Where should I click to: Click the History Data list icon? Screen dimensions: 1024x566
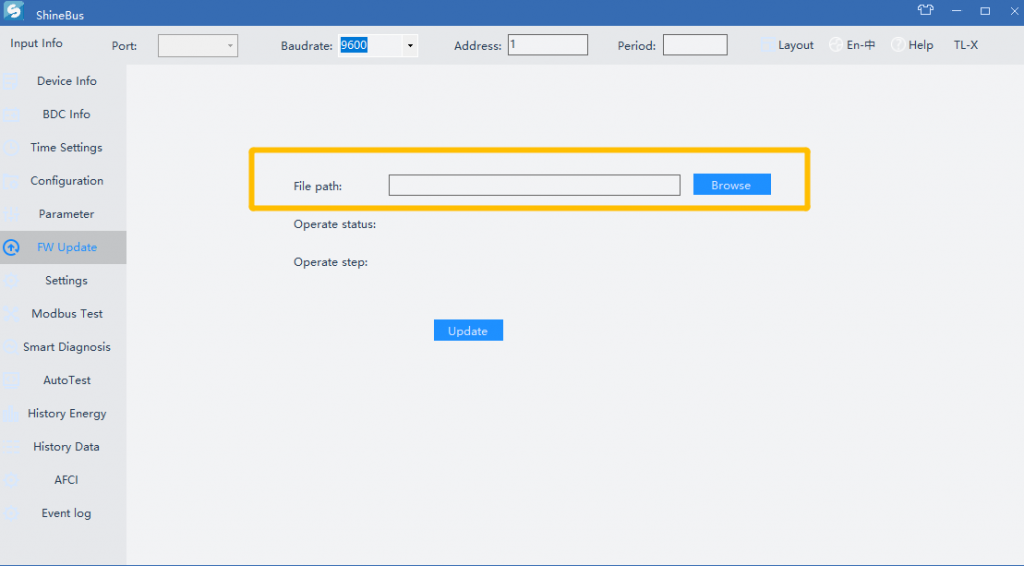[10, 447]
